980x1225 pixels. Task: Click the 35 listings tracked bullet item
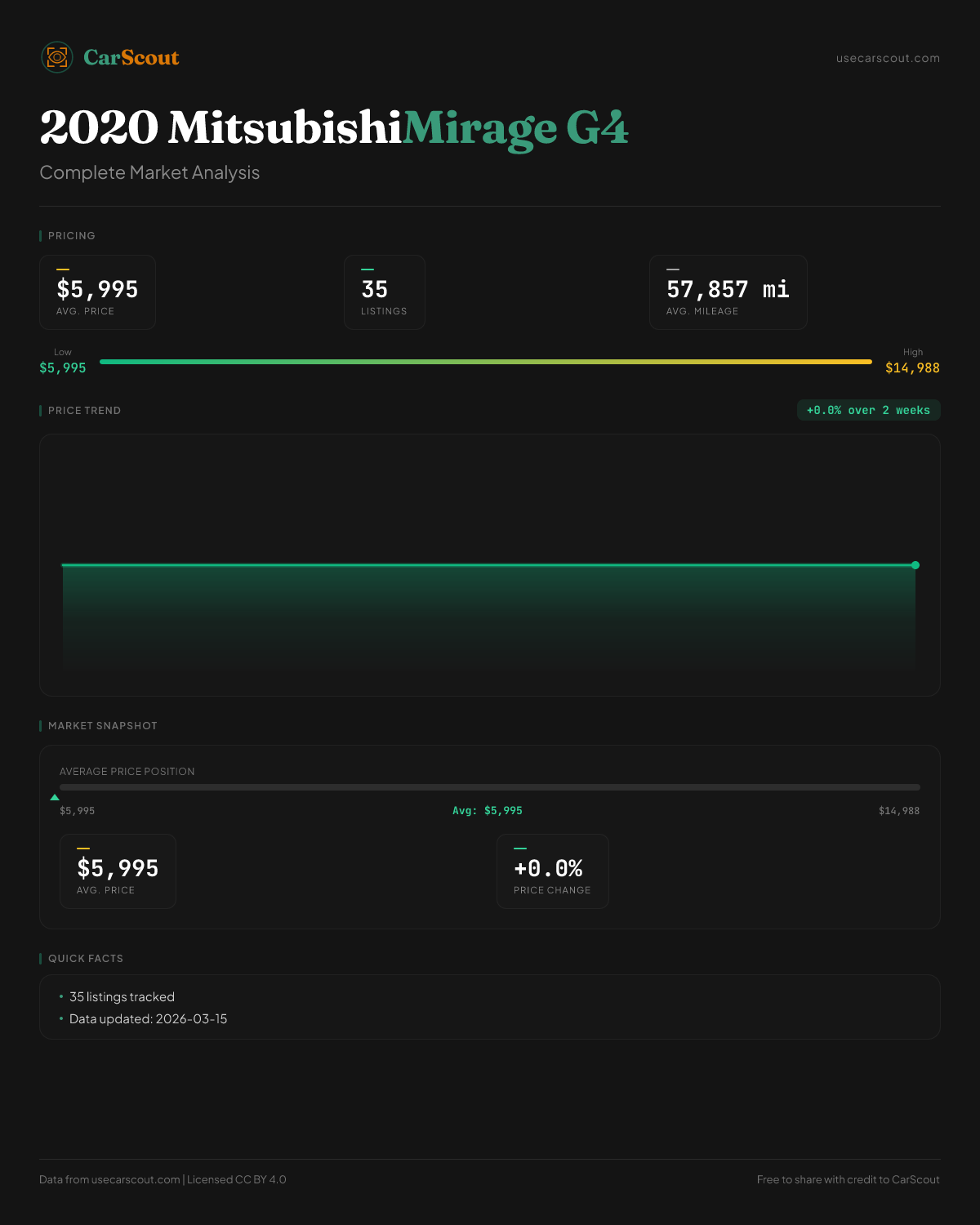[x=122, y=997]
